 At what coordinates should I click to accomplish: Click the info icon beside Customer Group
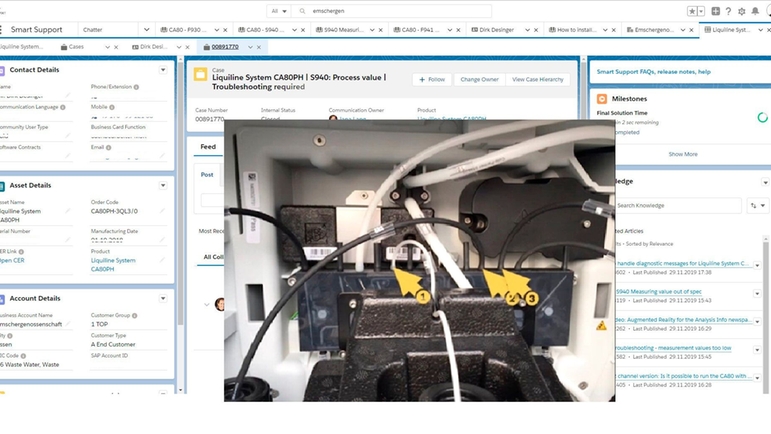135,316
